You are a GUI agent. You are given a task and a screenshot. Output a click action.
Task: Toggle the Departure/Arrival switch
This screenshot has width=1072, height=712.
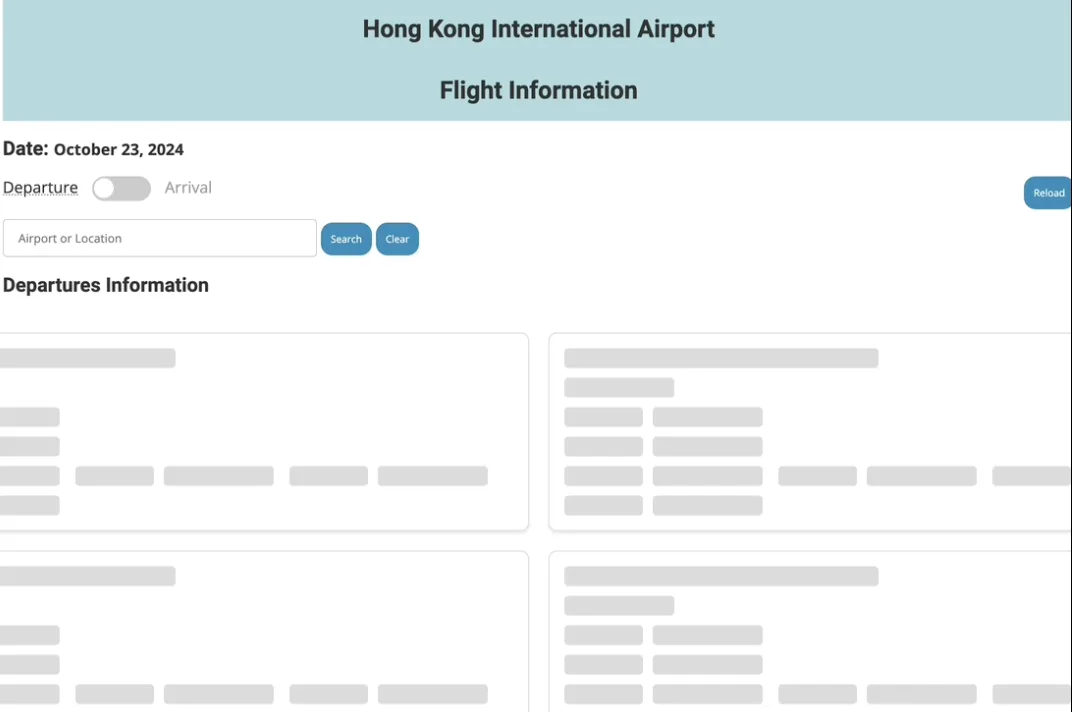pyautogui.click(x=122, y=189)
